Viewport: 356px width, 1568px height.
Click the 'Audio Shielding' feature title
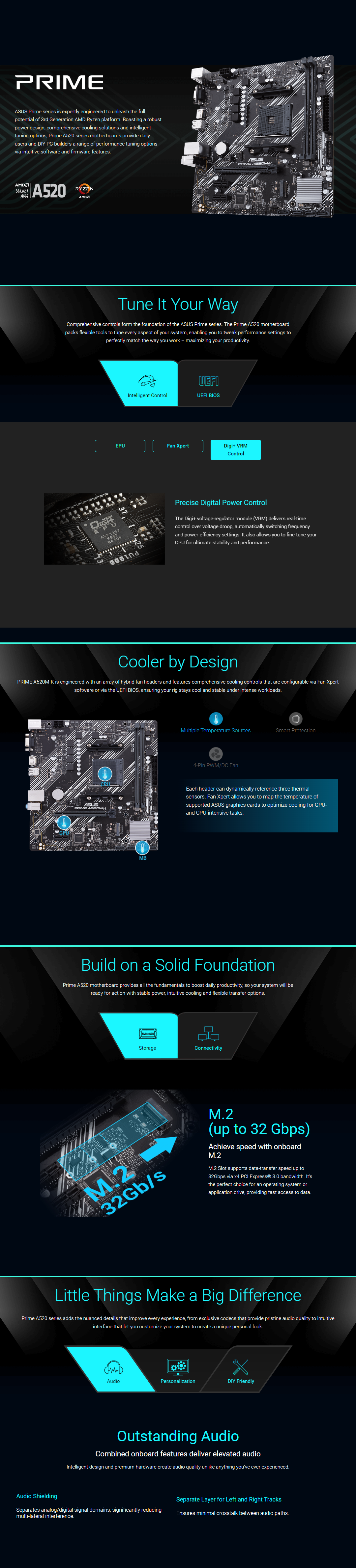tap(37, 1496)
